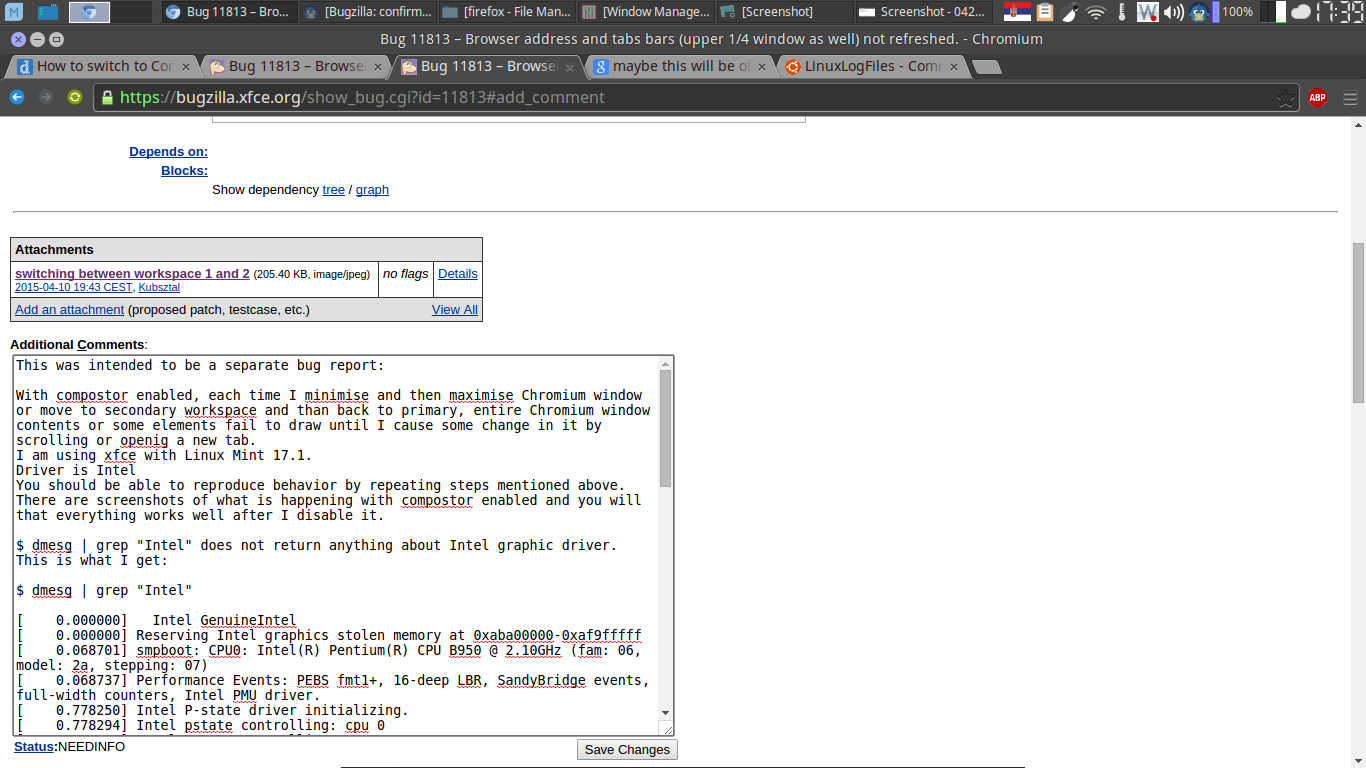Click the volume icon in system tray

1174,12
